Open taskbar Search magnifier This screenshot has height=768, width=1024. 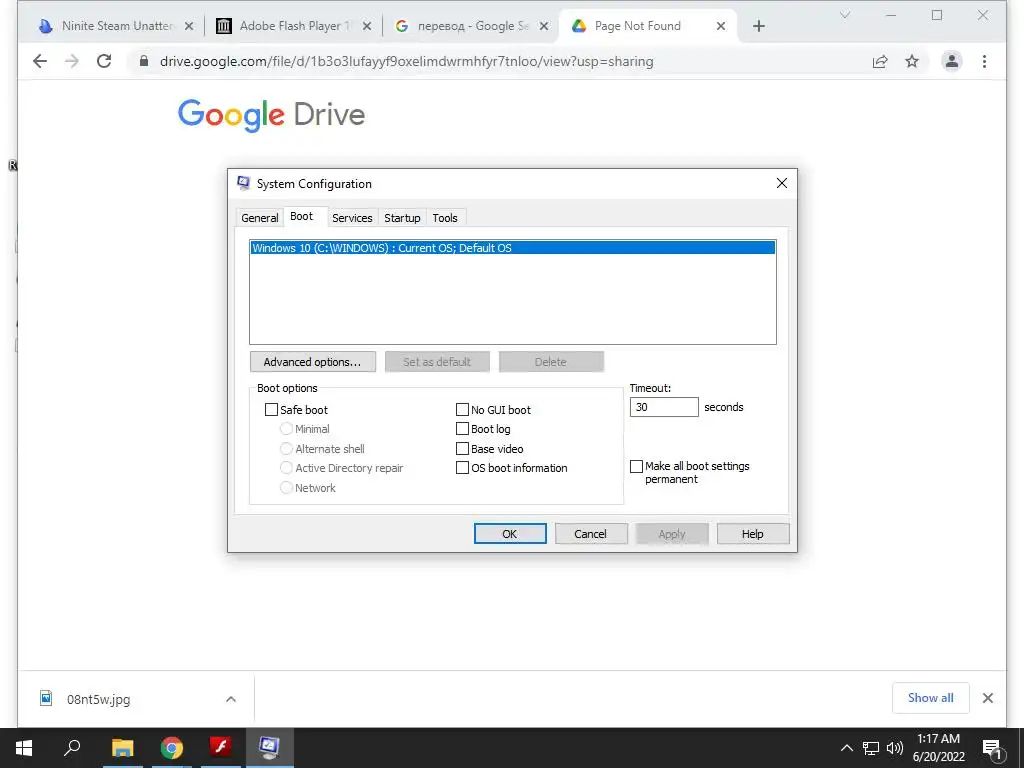pos(72,746)
